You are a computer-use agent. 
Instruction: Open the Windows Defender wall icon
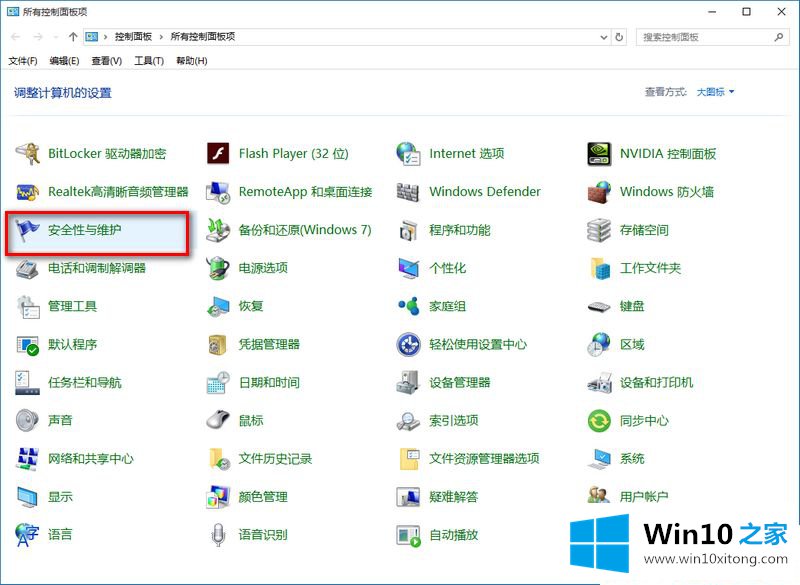(408, 192)
